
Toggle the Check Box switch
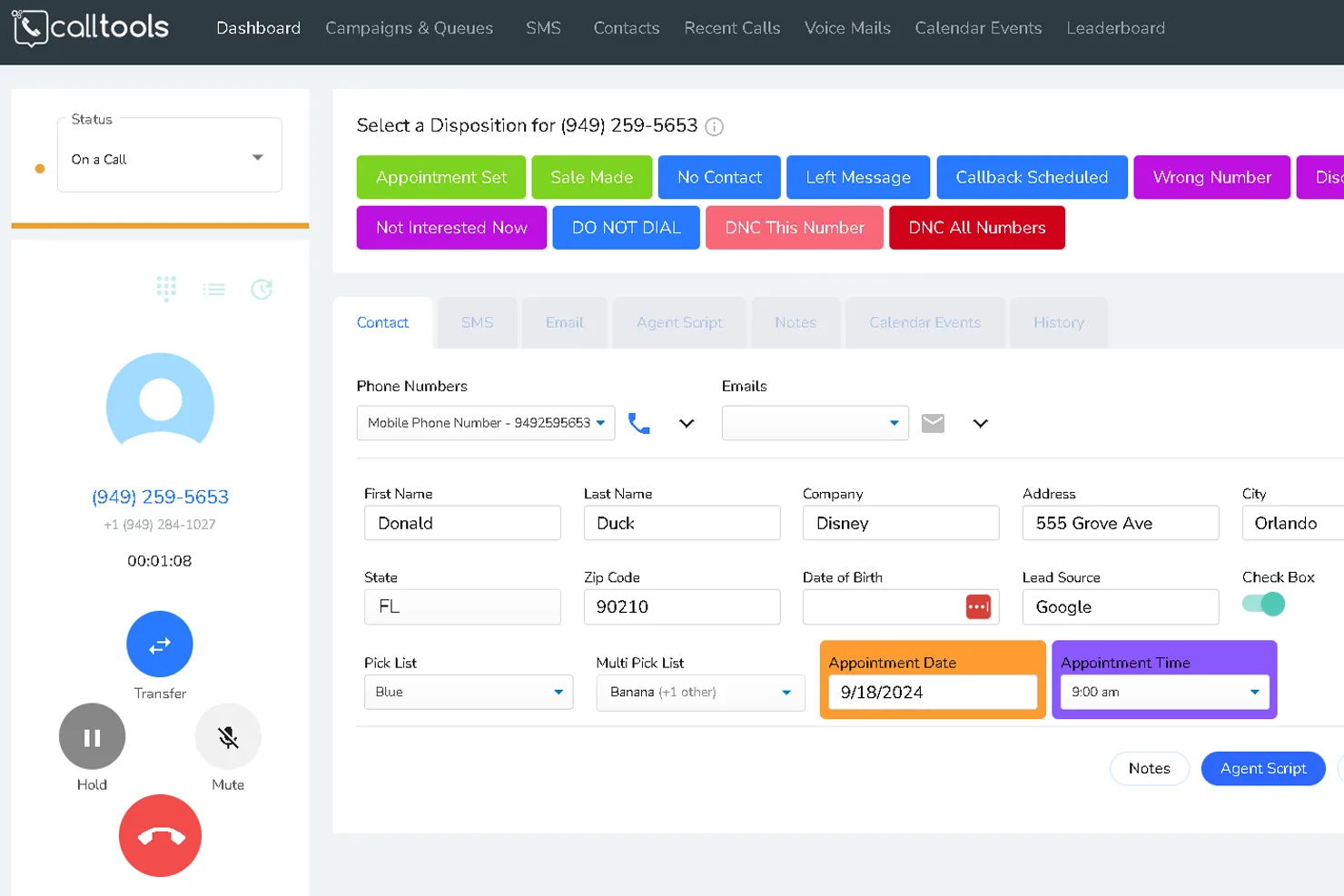coord(1263,604)
